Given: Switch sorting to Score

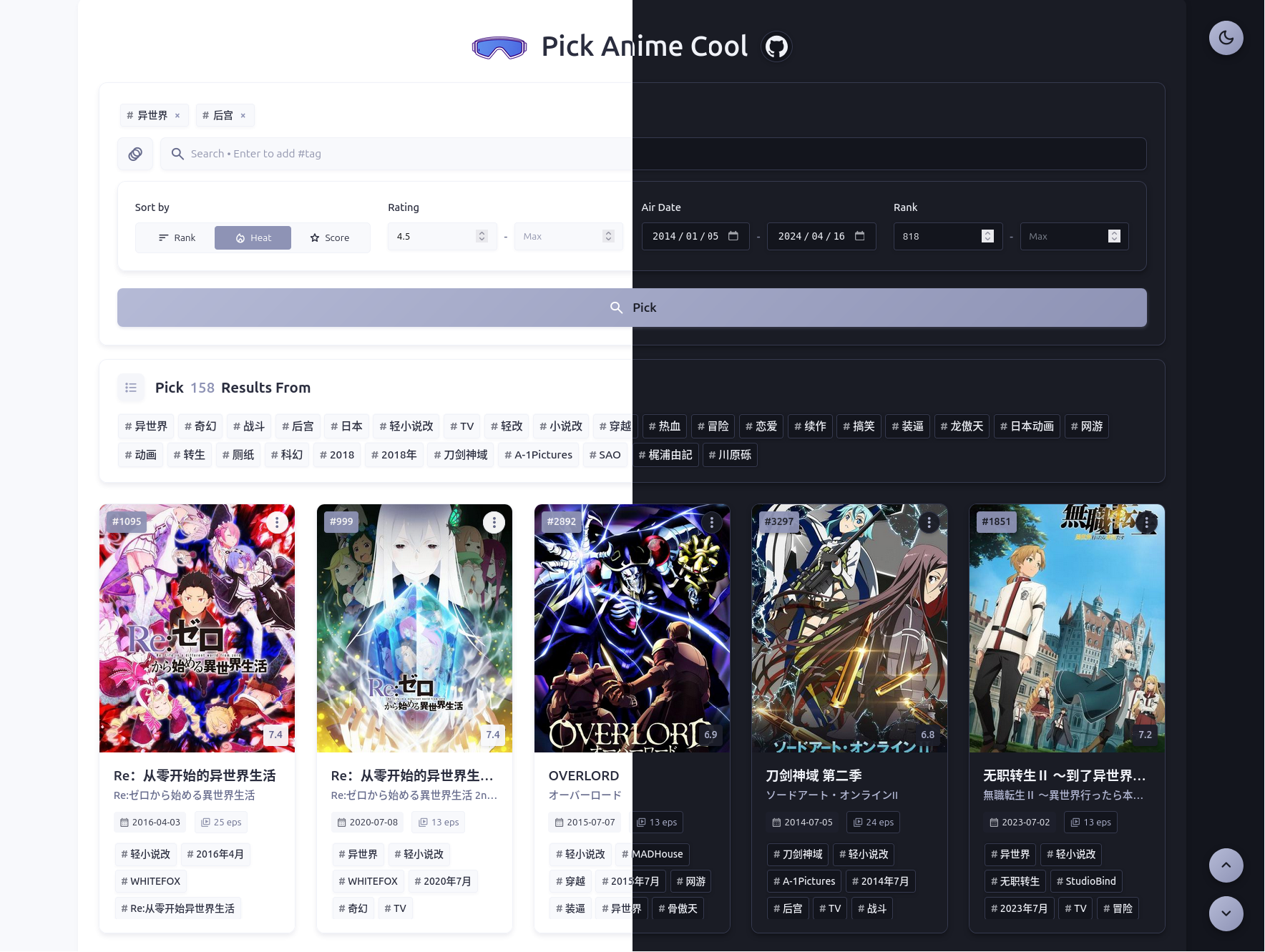Looking at the screenshot, I should click(331, 237).
